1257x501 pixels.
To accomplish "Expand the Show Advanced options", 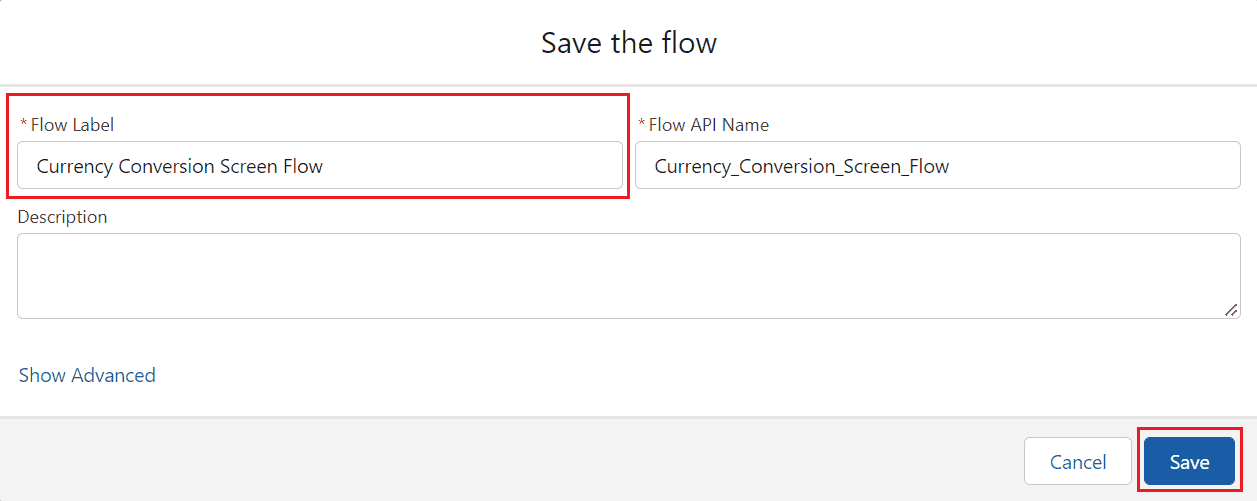I will pyautogui.click(x=87, y=375).
